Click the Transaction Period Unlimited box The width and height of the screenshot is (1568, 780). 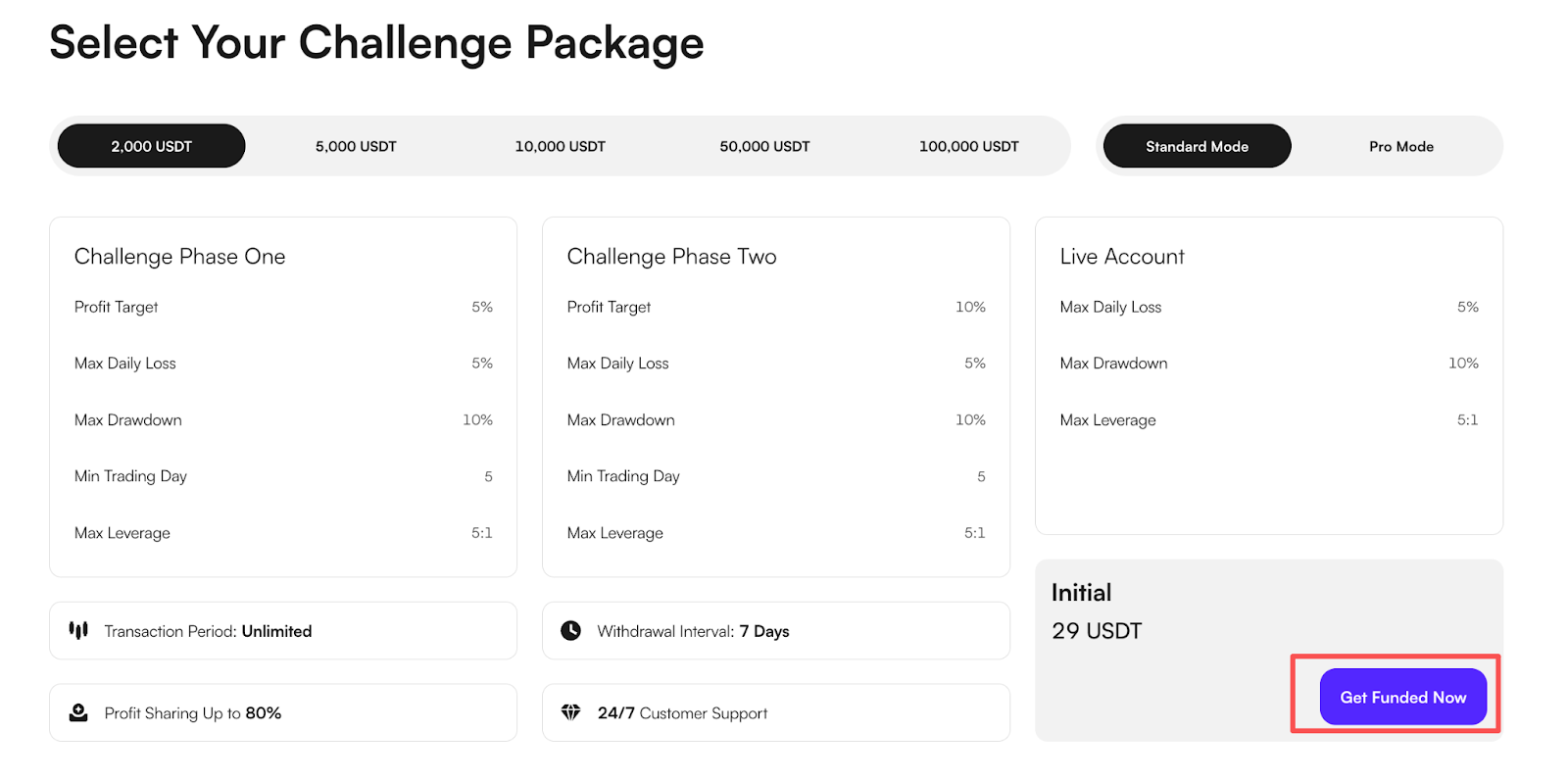(283, 631)
